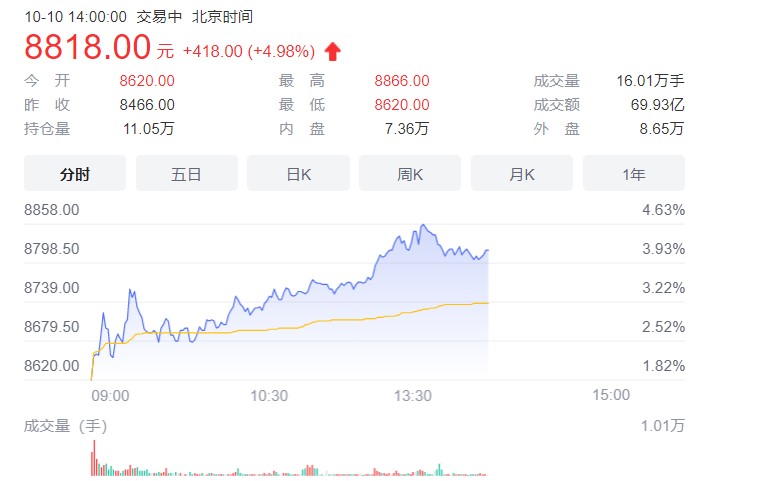Click the 持仓量 value 11.05万
Image resolution: width=766 pixels, height=481 pixels.
click(x=149, y=128)
